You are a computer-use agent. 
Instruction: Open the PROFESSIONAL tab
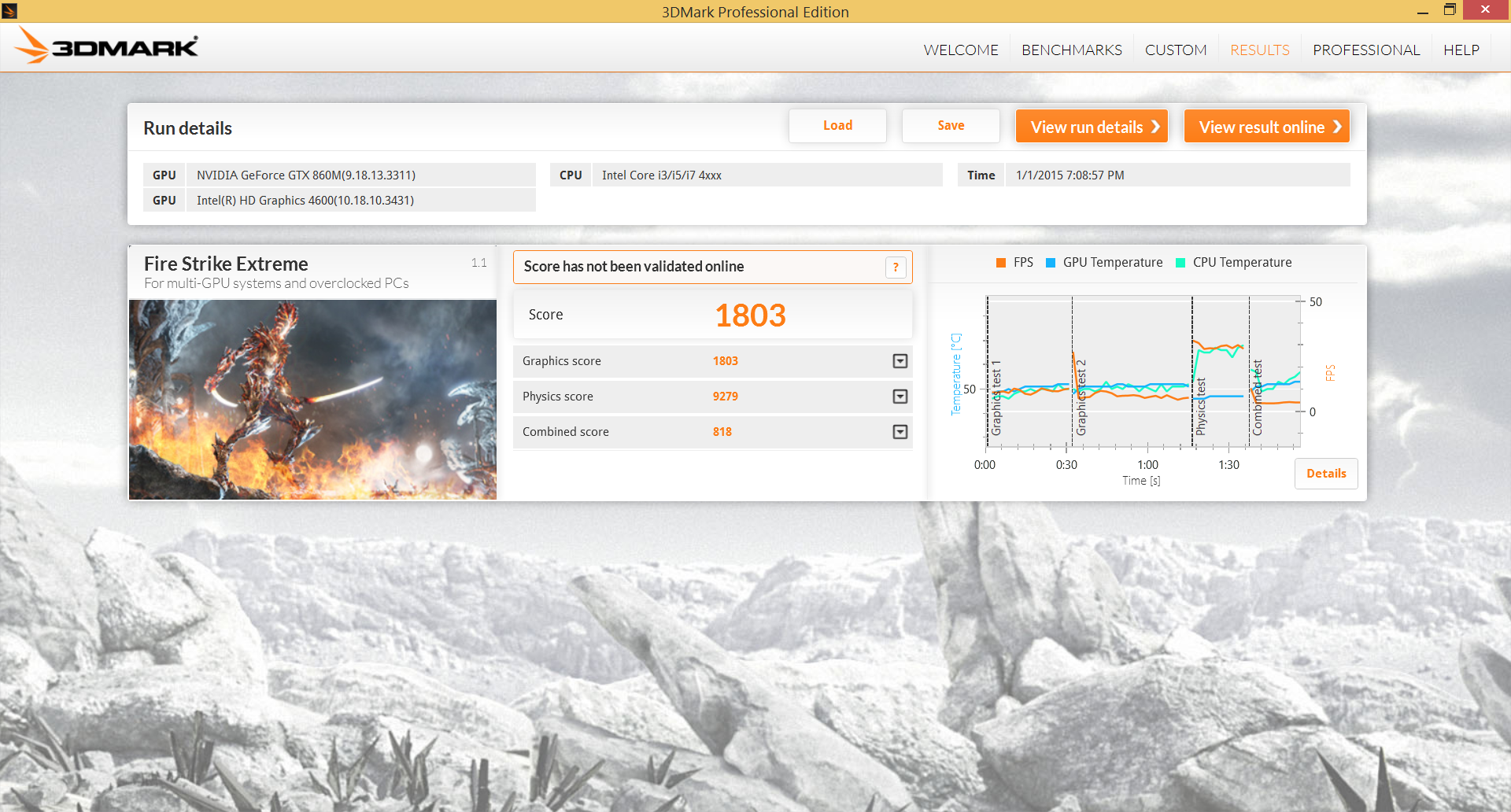tap(1366, 50)
